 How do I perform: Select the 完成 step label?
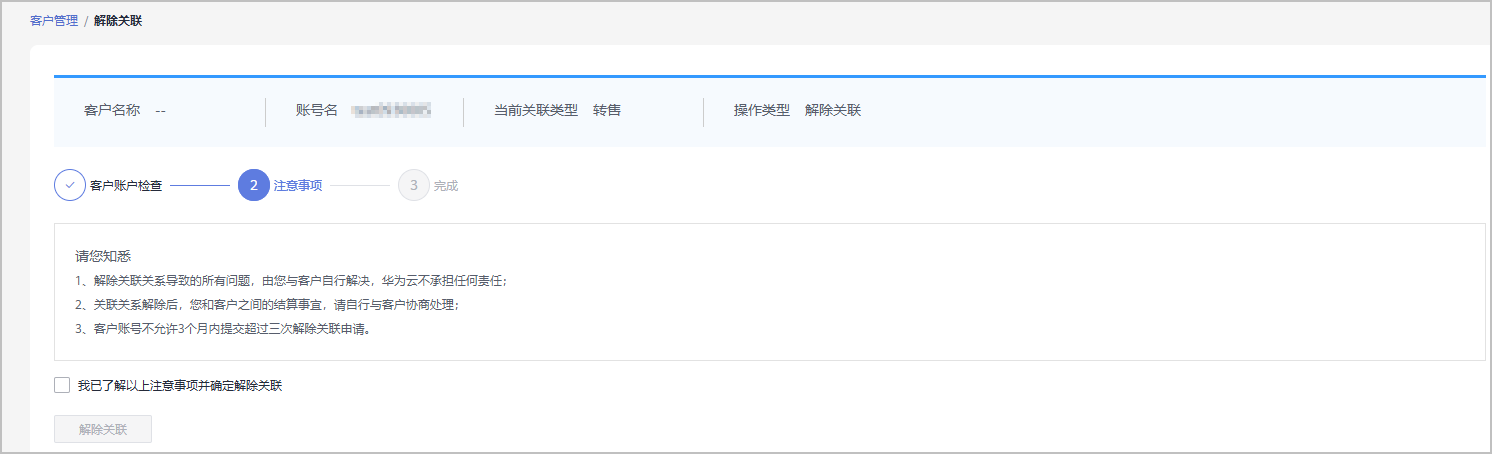(x=446, y=186)
